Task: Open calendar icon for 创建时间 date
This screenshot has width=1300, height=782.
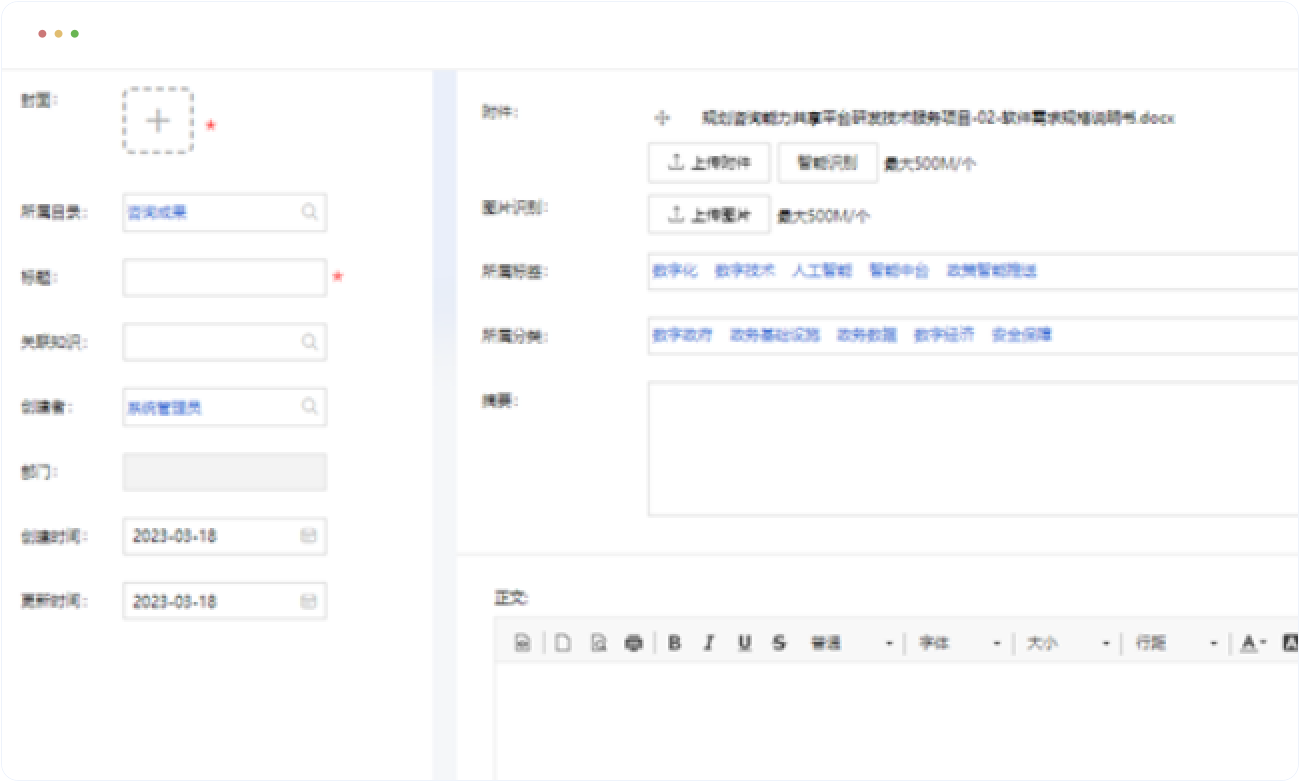Action: click(x=308, y=536)
